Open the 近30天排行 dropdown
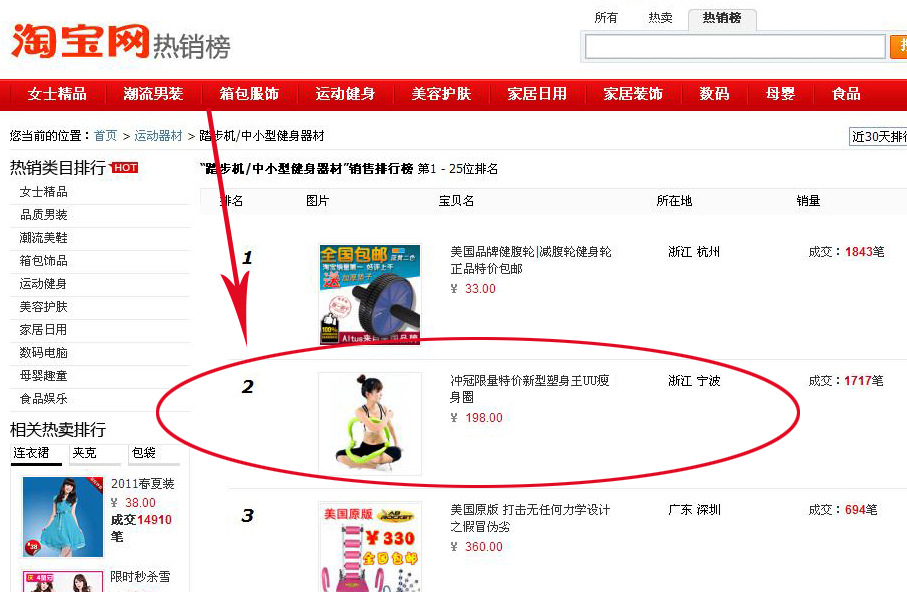907x592 pixels. pos(878,137)
